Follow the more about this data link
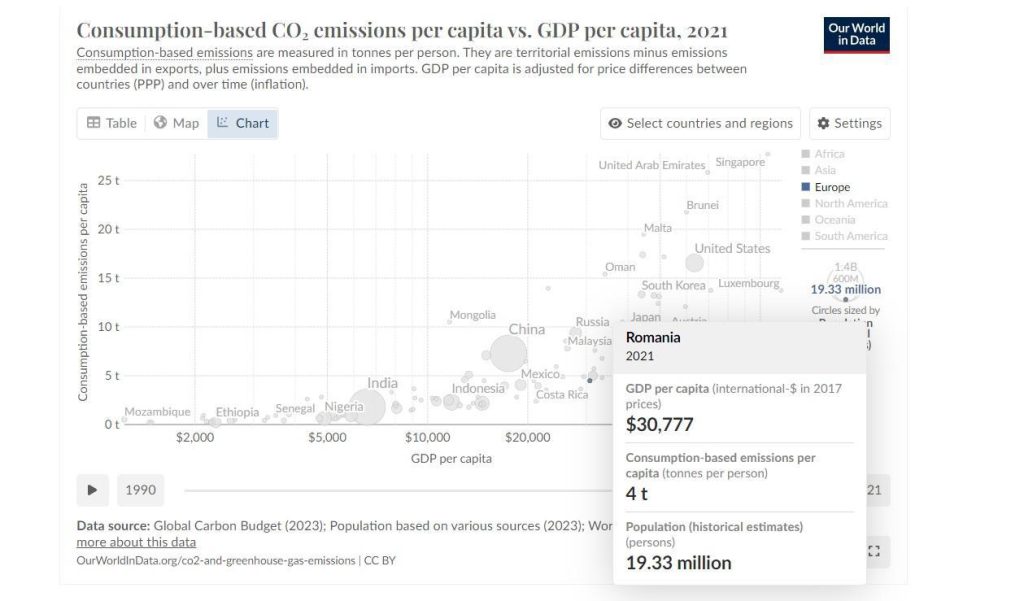1024x601 pixels. pyautogui.click(x=136, y=542)
